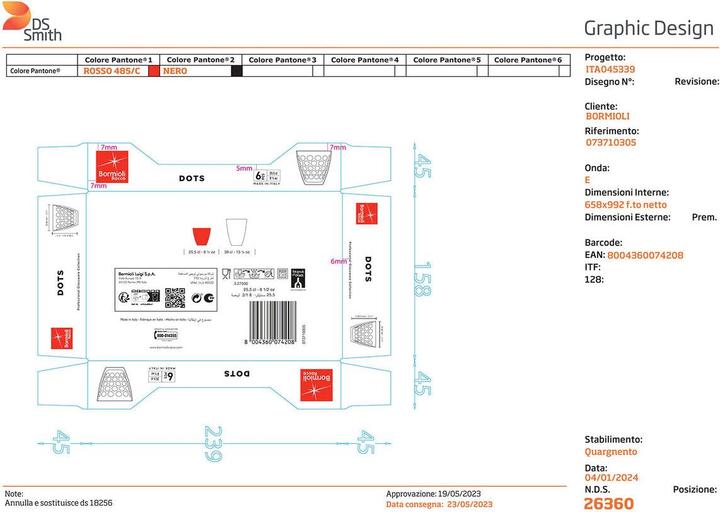Click the white outlined tall glass icon
The image size is (720, 512).
tap(236, 232)
